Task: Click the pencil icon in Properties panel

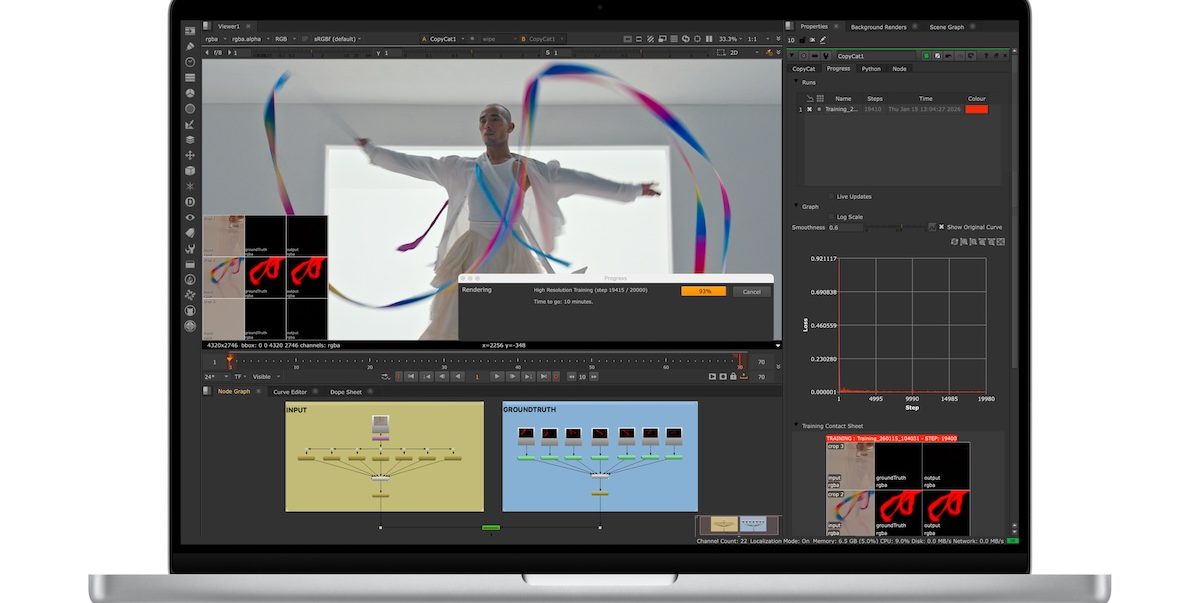Action: pos(822,40)
